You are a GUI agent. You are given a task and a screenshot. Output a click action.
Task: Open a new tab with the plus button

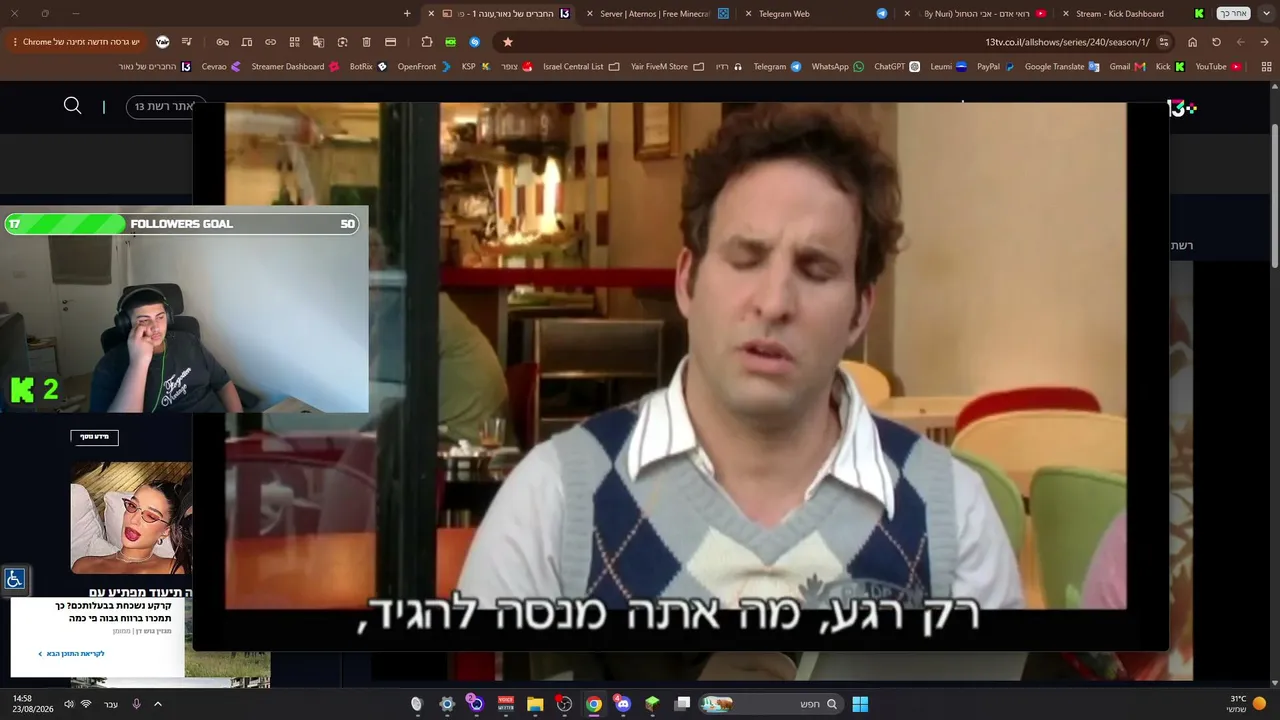coord(407,14)
